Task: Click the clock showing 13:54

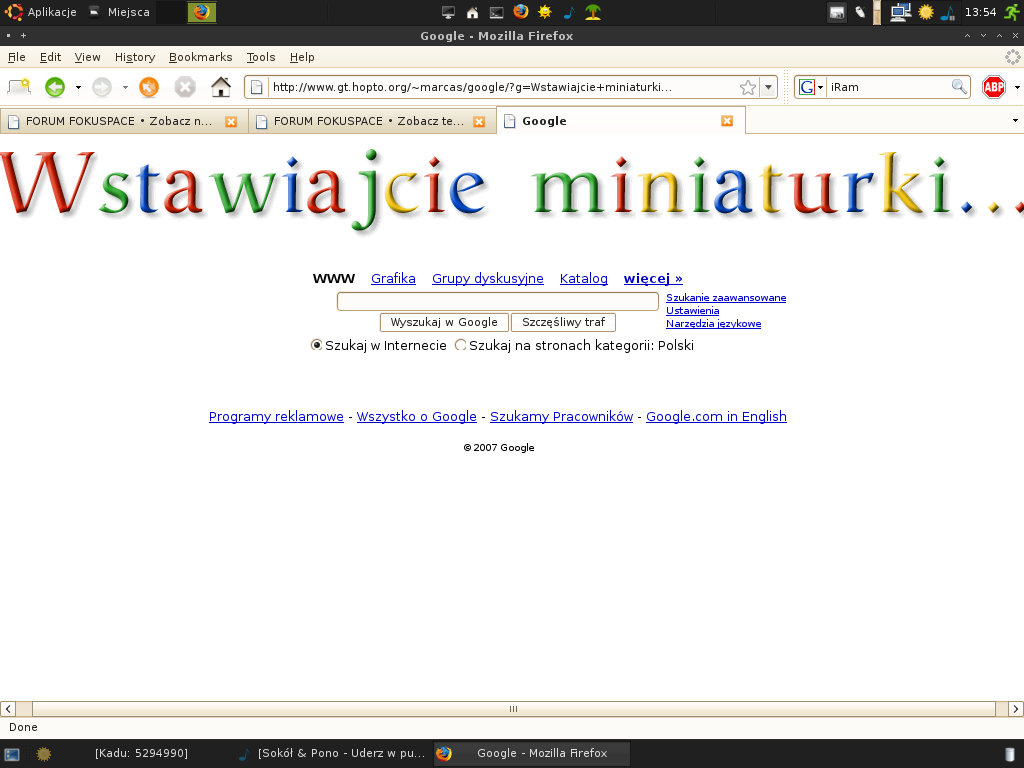Action: point(980,12)
